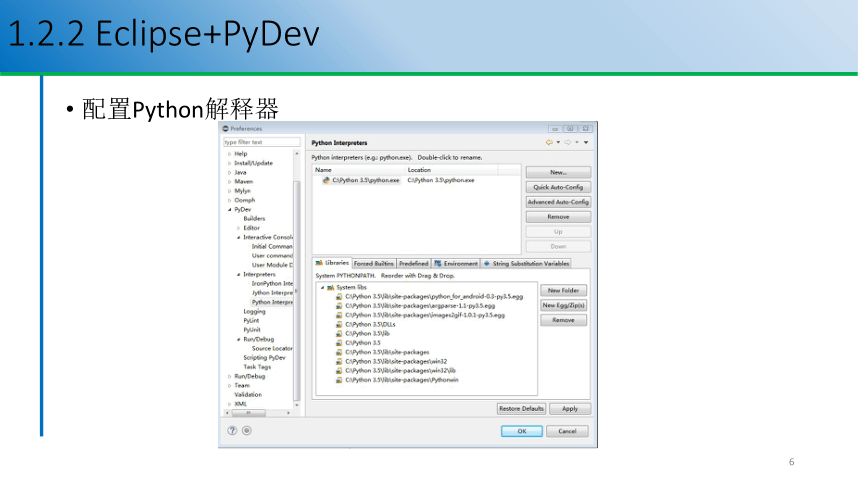The width and height of the screenshot is (860, 484).
Task: Click the Name column header
Action: 359,170
